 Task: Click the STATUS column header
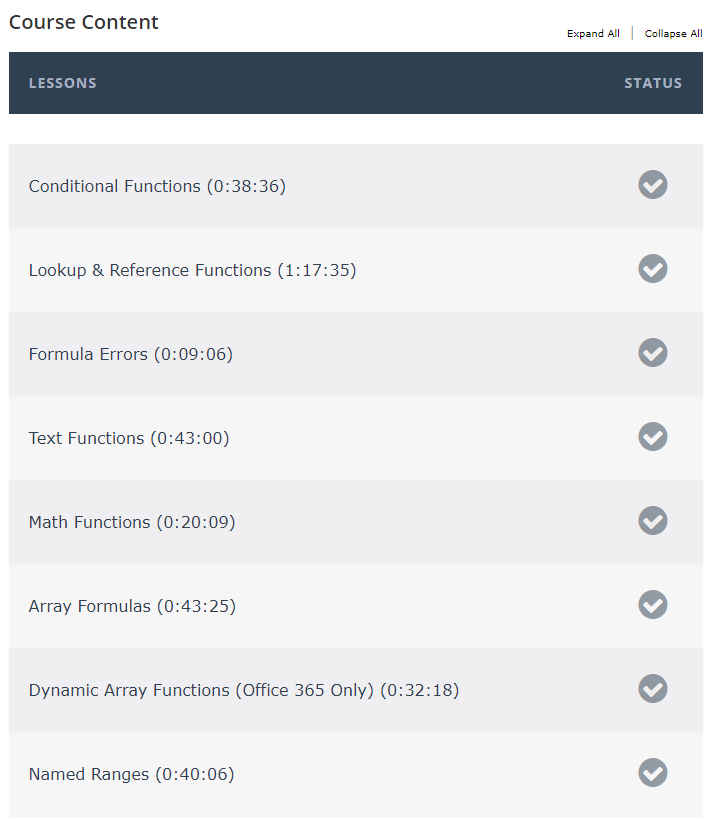tap(653, 83)
